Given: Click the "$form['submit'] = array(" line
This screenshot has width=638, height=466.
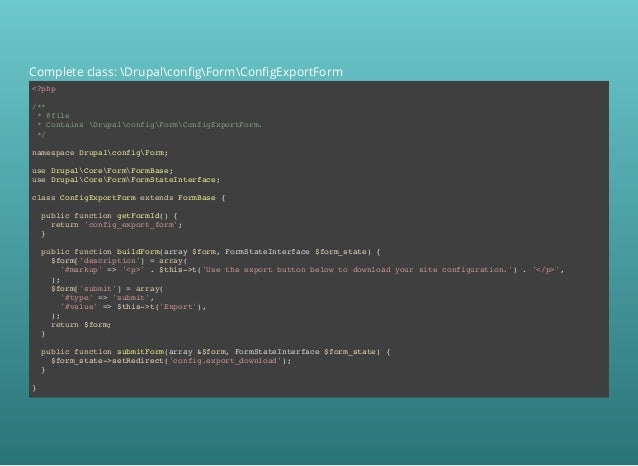Looking at the screenshot, I should [x=107, y=289].
